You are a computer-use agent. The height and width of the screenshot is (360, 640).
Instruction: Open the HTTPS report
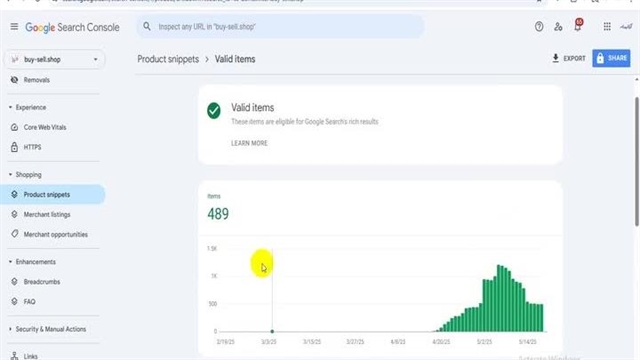(x=32, y=147)
